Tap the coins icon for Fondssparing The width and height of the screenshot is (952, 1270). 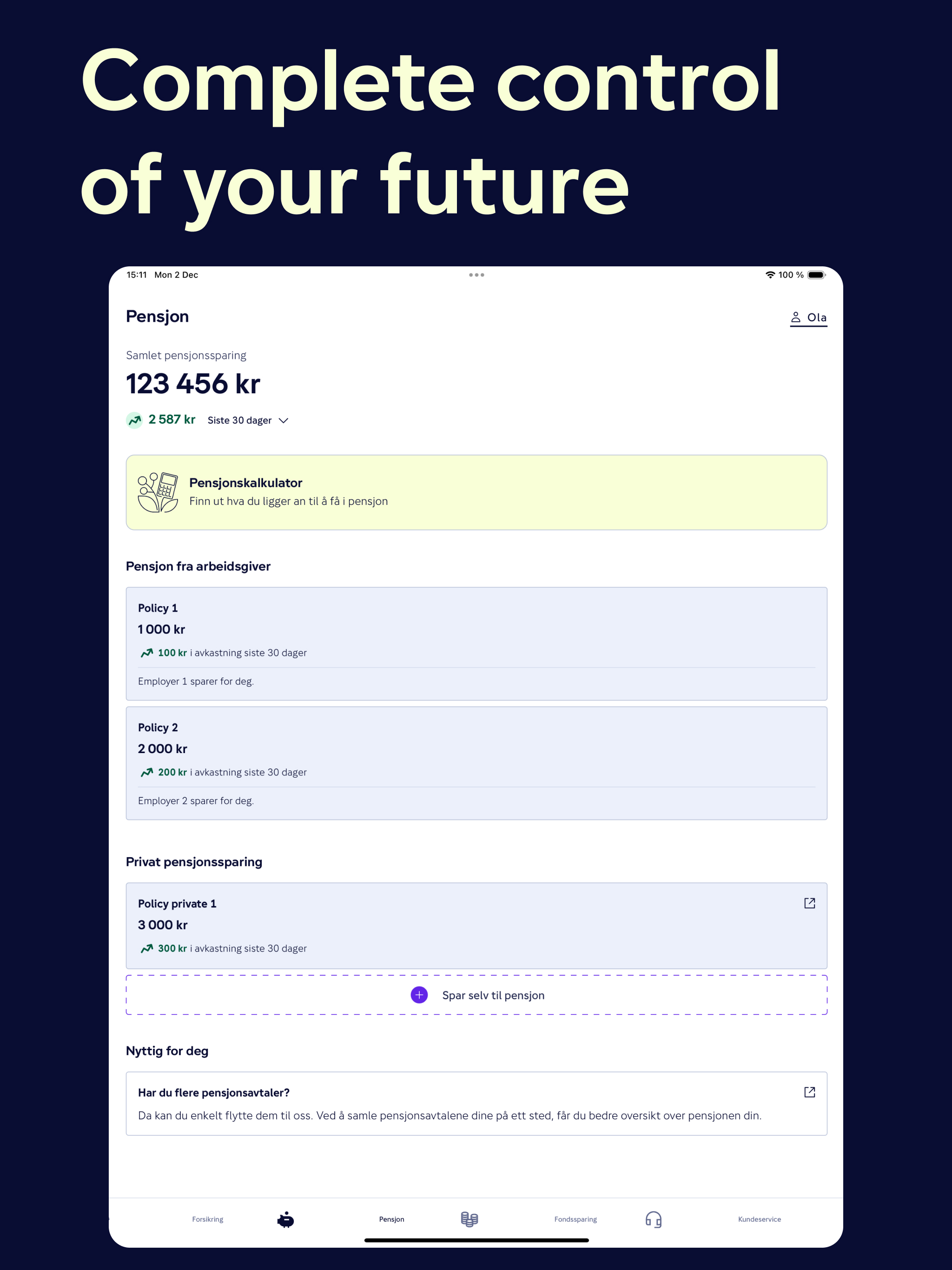[x=469, y=1219]
